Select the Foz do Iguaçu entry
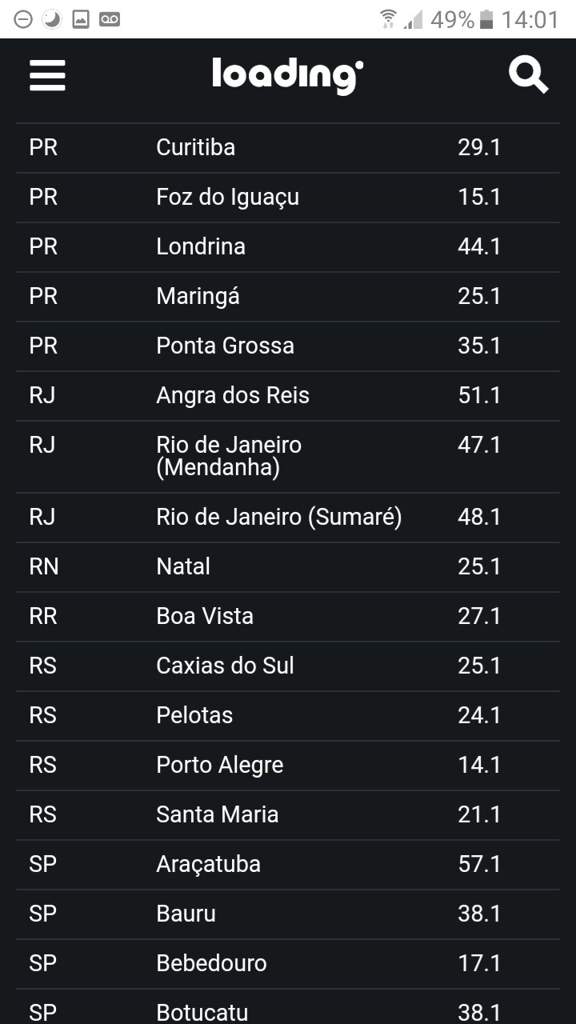 (x=288, y=197)
